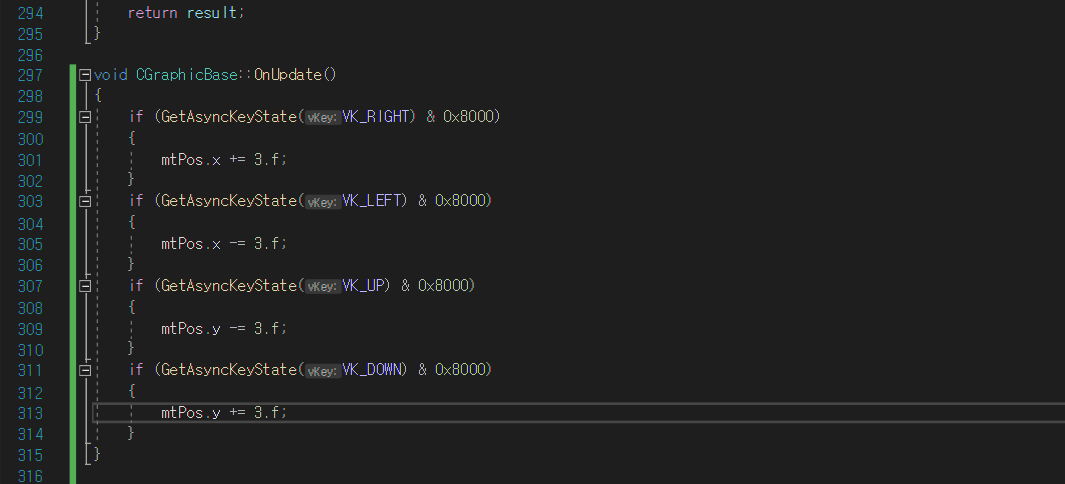Place cursor on VK_DOWN constant
This screenshot has height=484, width=1065.
tap(374, 370)
